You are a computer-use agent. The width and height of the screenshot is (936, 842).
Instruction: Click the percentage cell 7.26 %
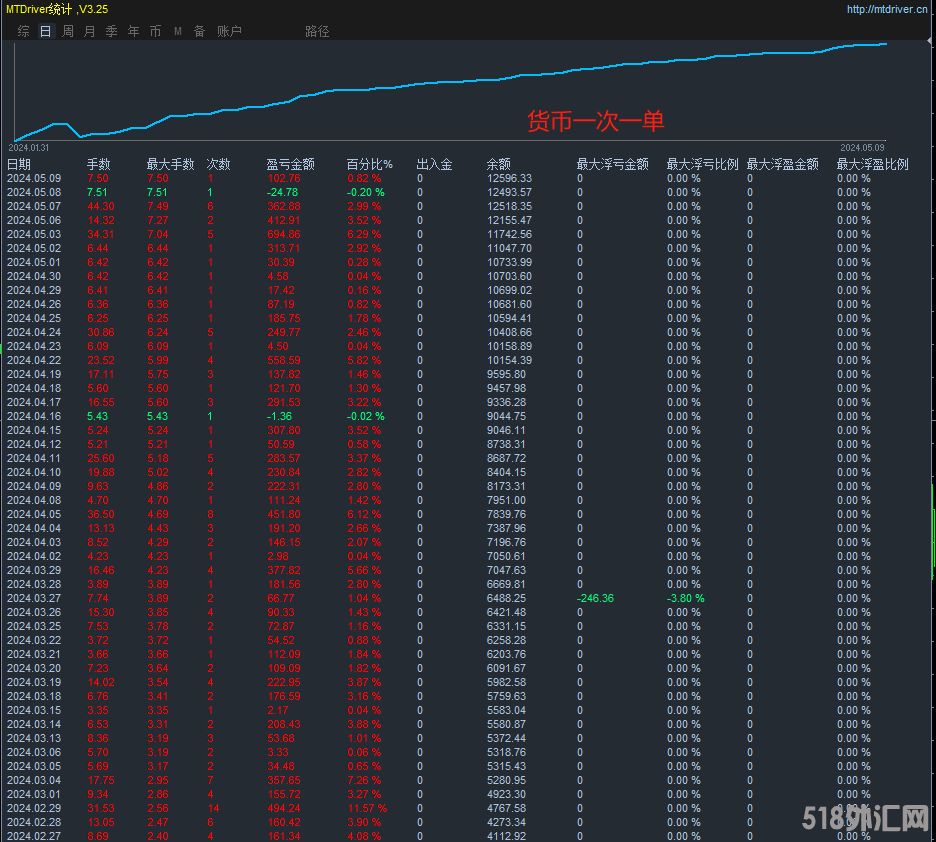click(364, 781)
